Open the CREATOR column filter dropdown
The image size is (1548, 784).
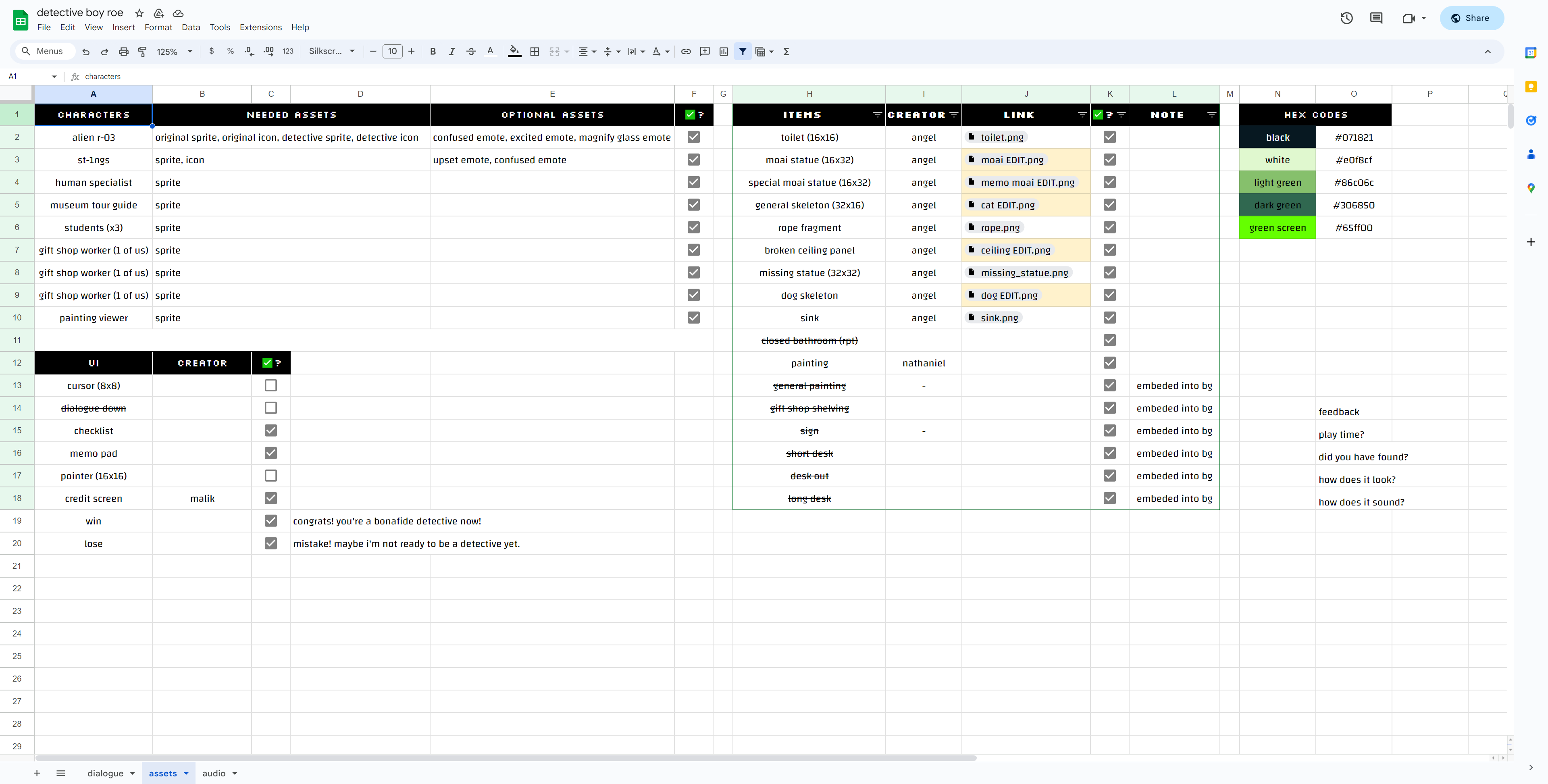(954, 115)
